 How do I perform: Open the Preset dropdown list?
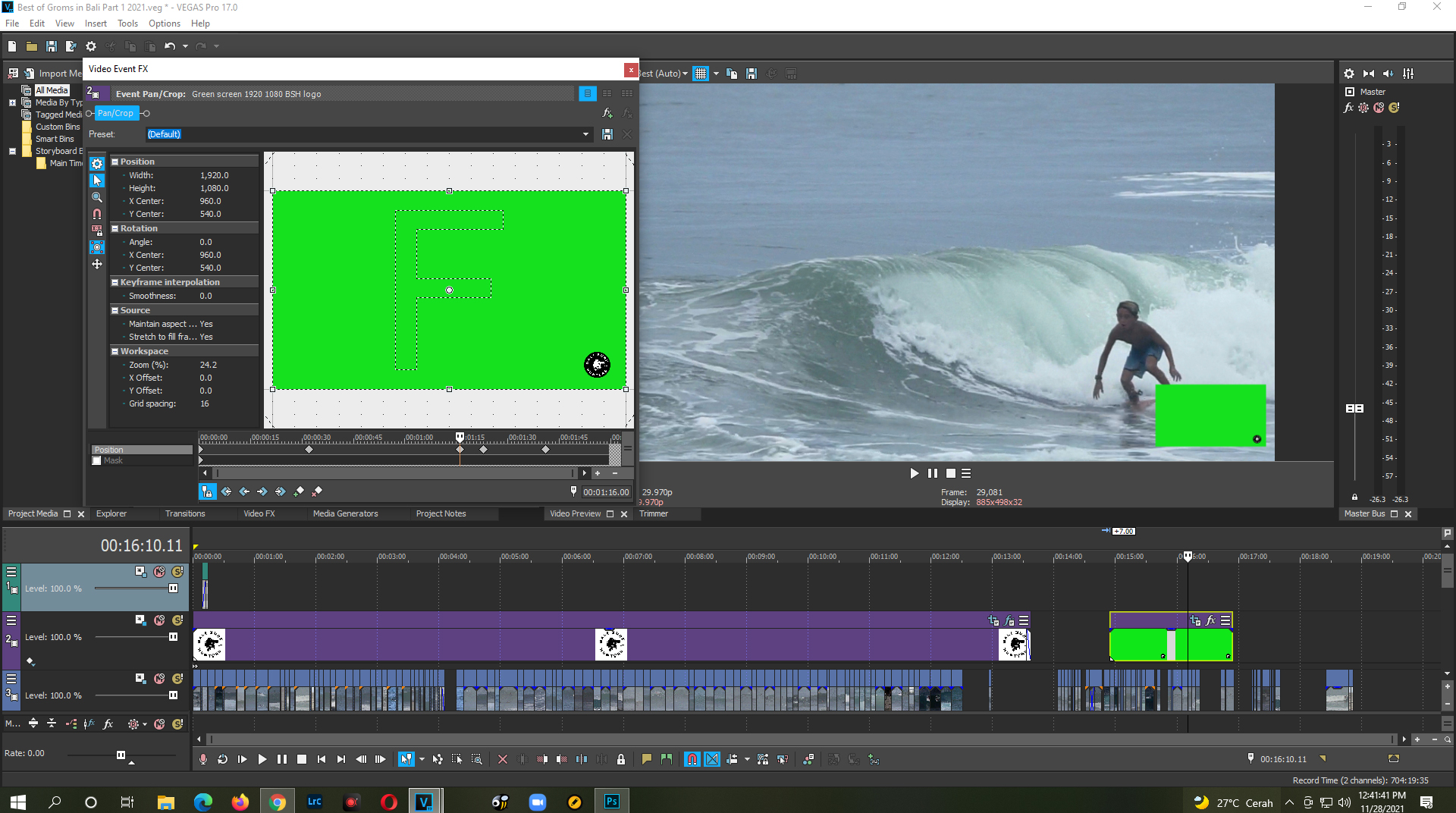tap(585, 134)
